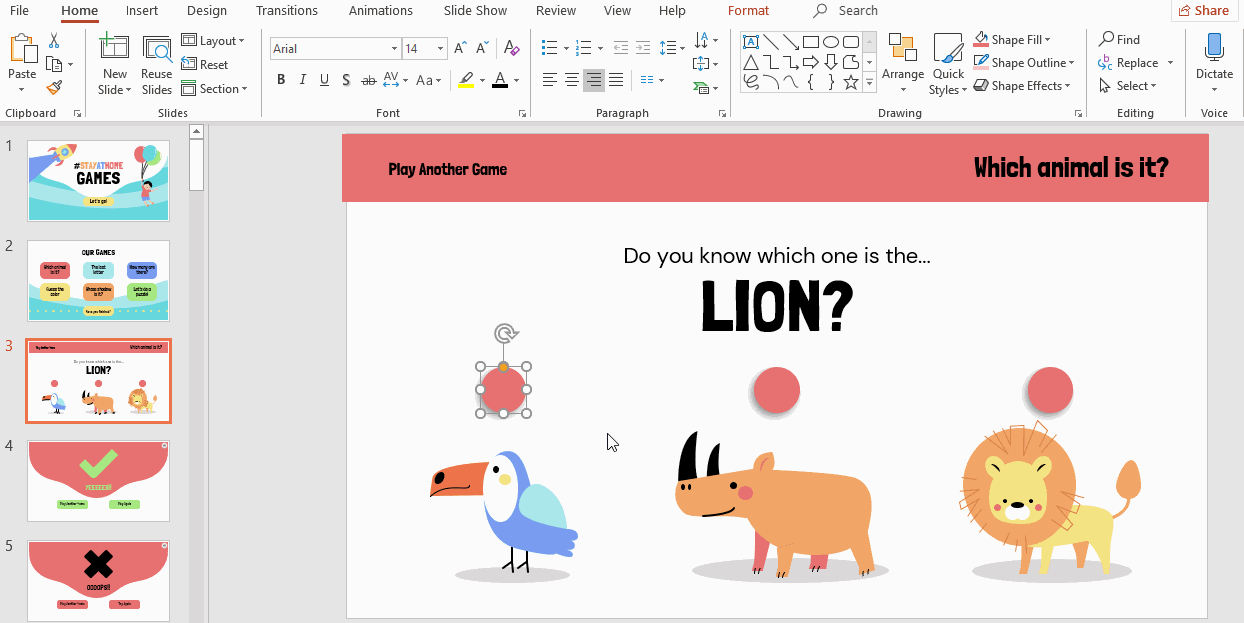Screen dimensions: 1244x623
Task: Align text to the left
Action: pyautogui.click(x=550, y=80)
